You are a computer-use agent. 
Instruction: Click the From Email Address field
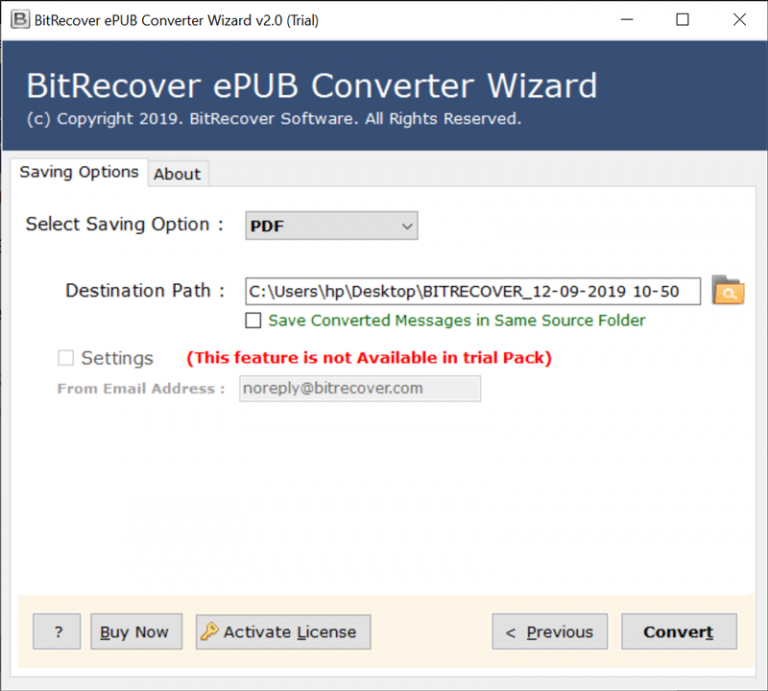click(x=360, y=388)
